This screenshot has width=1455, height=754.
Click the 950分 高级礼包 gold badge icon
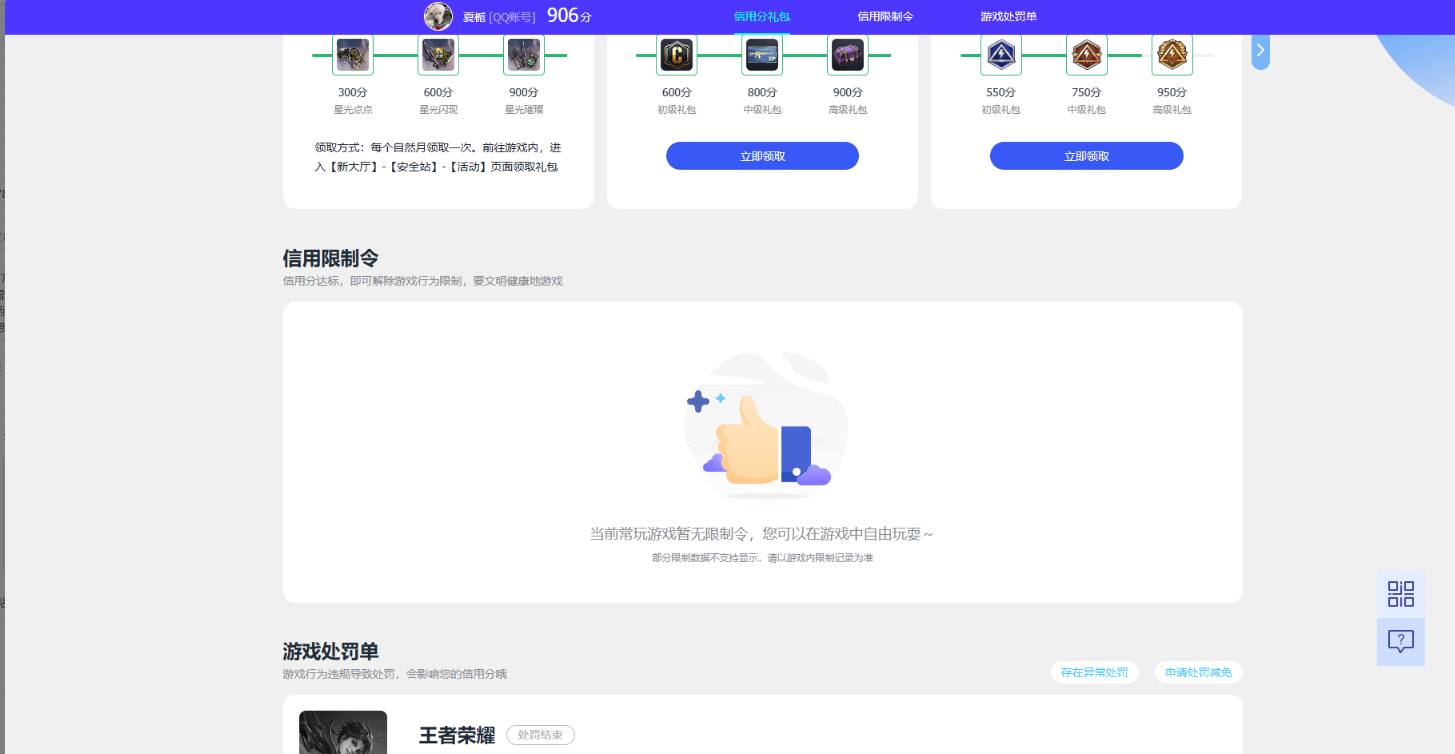pyautogui.click(x=1172, y=55)
